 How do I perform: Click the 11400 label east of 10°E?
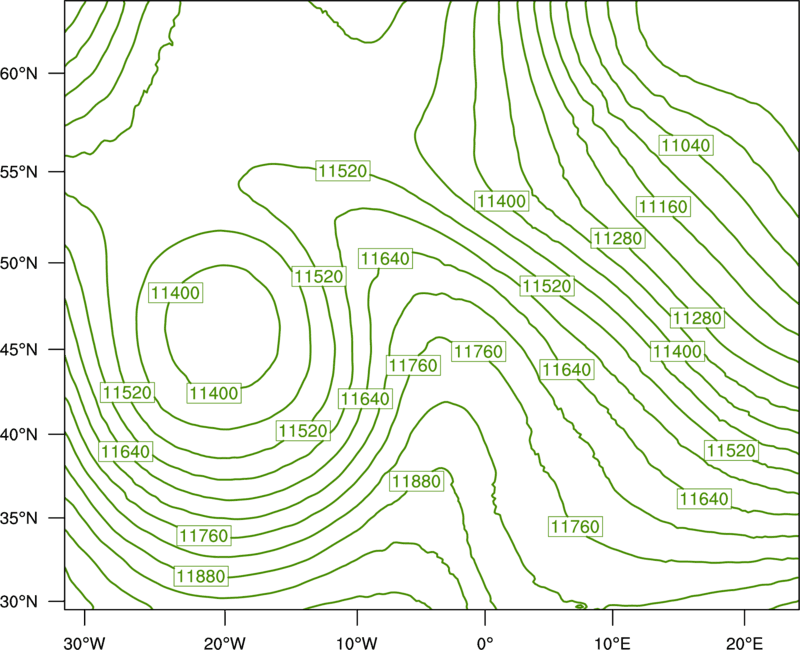[678, 352]
